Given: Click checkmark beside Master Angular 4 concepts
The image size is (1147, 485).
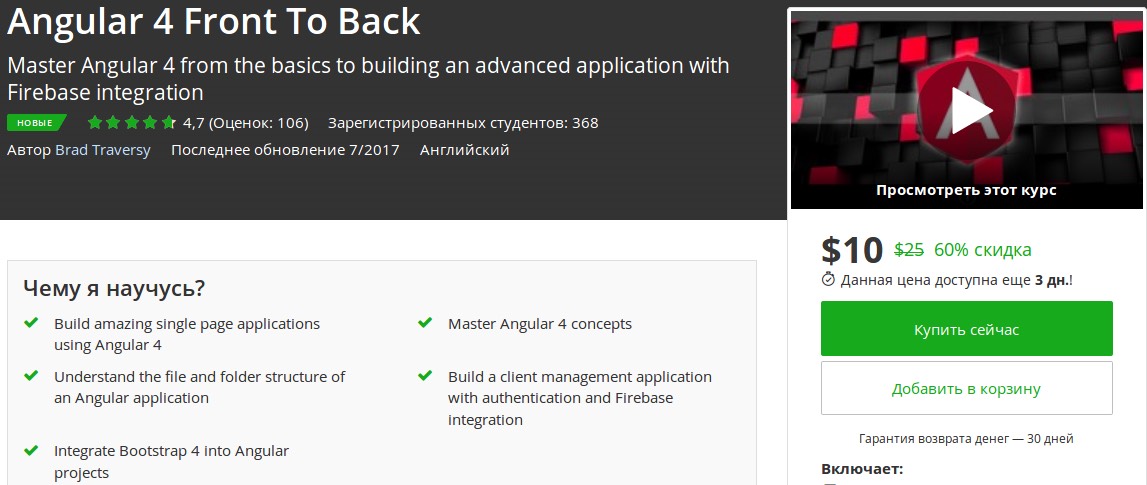Looking at the screenshot, I should click(x=426, y=323).
